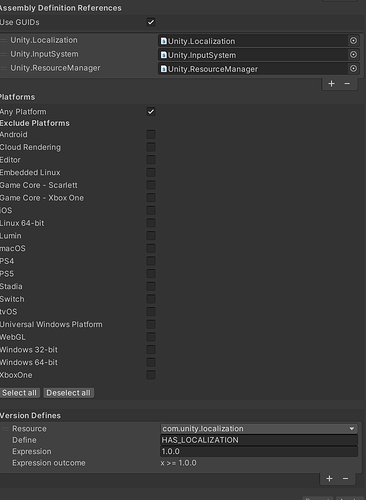
Task: Exclude the macOS platform
Action: (151, 248)
